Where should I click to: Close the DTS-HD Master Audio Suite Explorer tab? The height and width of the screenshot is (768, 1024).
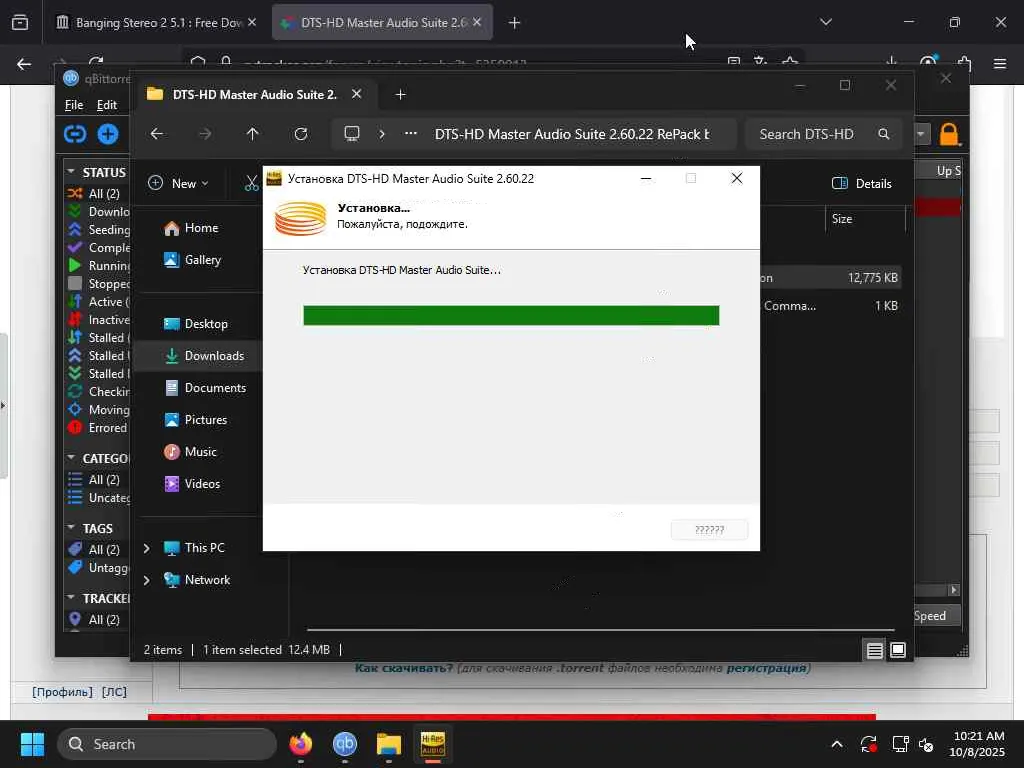click(357, 94)
